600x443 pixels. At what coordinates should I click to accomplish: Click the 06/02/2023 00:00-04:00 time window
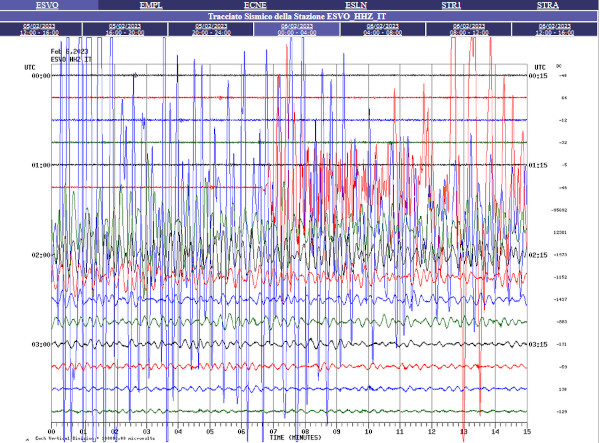pos(298,30)
